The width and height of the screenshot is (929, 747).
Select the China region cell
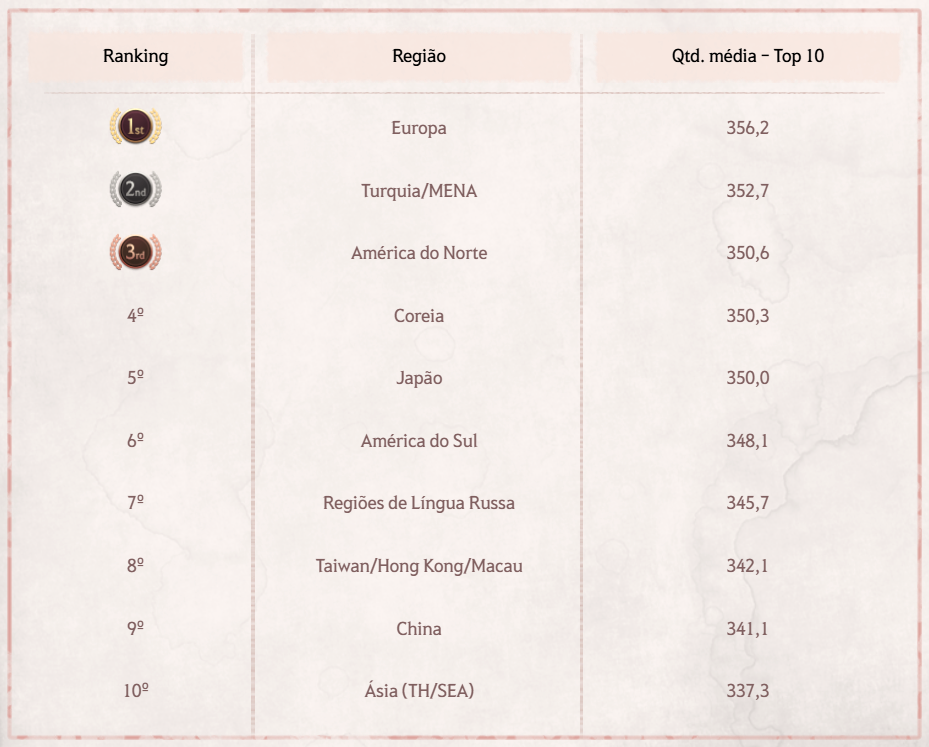coord(419,629)
